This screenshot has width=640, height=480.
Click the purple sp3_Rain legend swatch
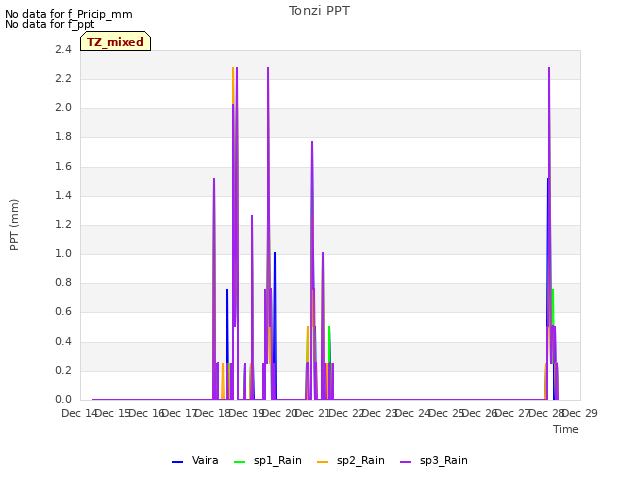[406, 462]
